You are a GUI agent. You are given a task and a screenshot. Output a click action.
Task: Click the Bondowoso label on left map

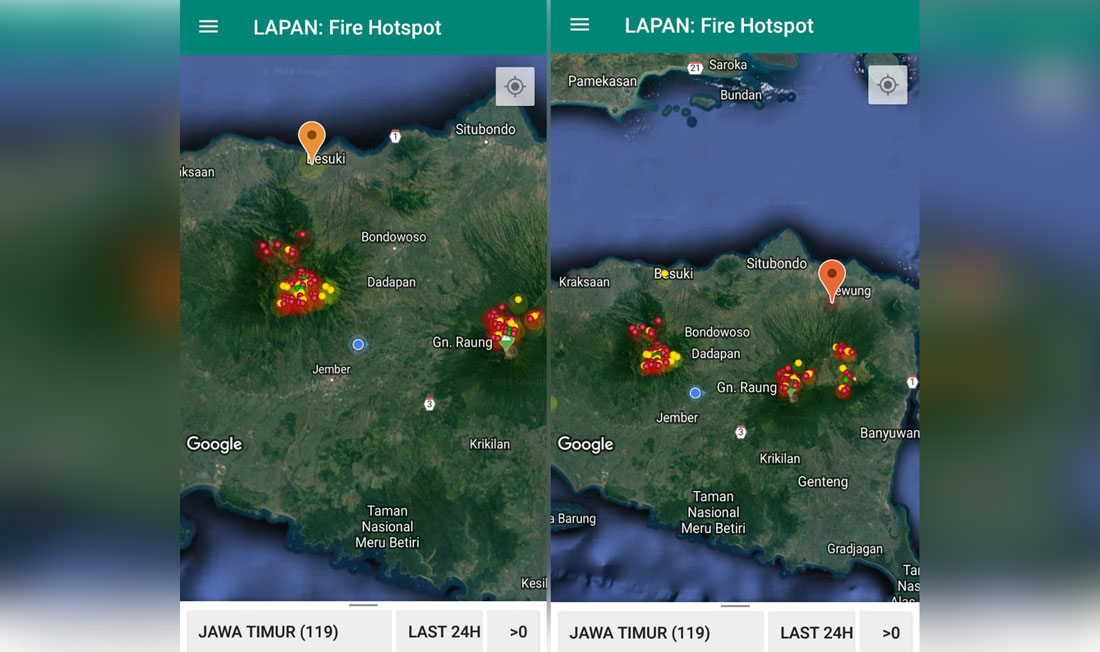pos(394,237)
